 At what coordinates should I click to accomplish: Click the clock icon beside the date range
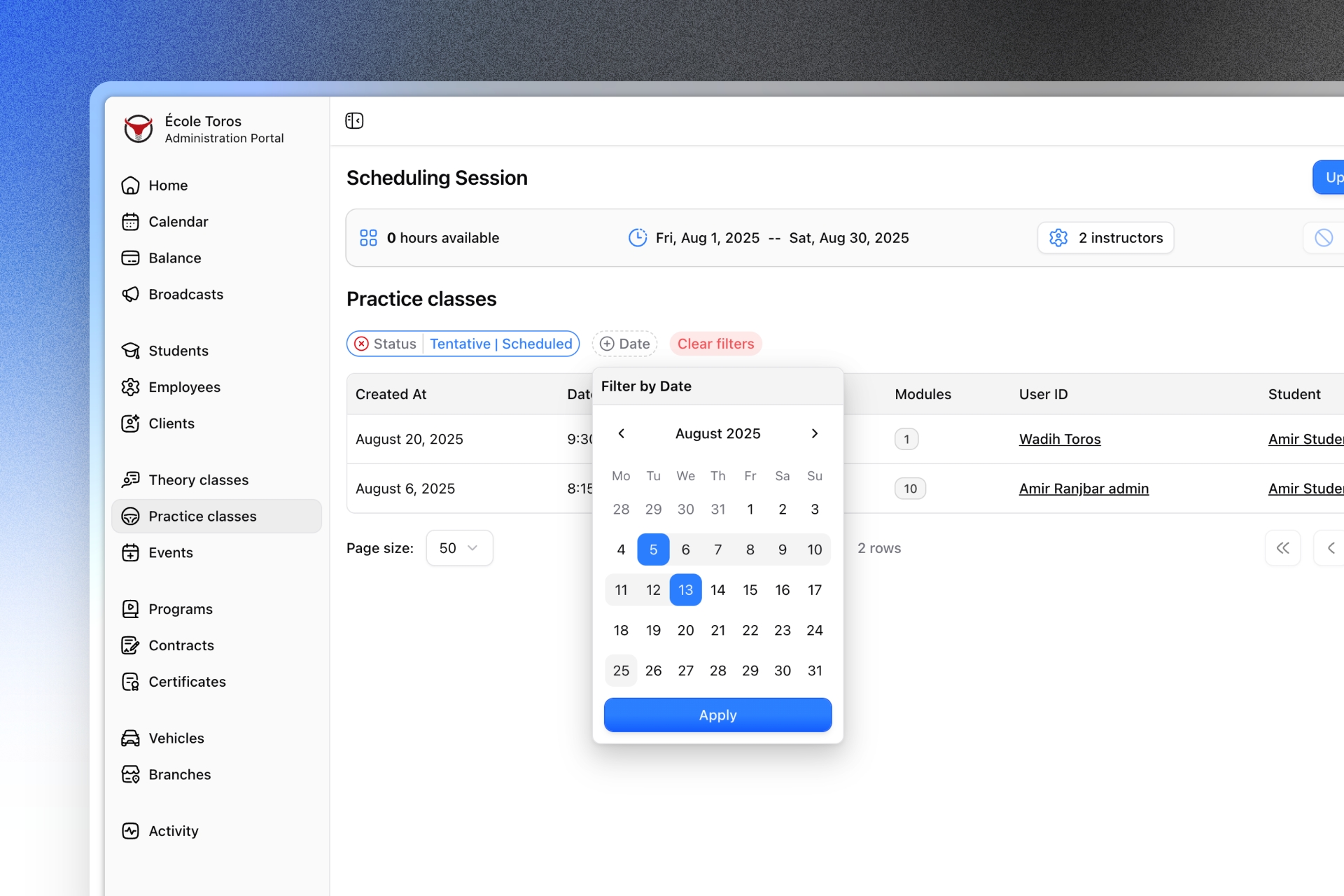point(637,238)
